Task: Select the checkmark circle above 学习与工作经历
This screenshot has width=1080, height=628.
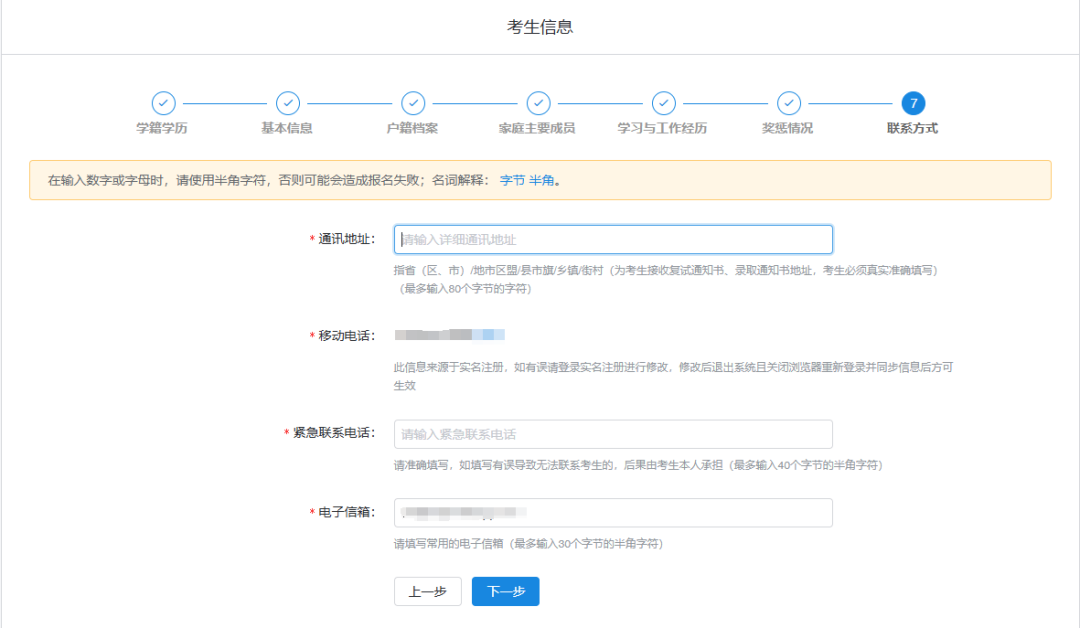Action: click(x=663, y=103)
